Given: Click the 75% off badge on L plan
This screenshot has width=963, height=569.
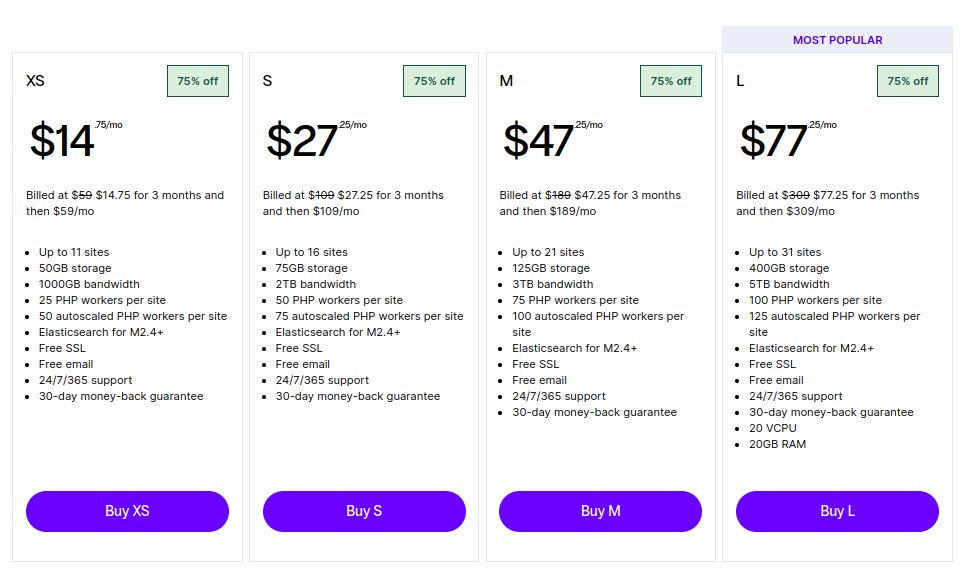Looking at the screenshot, I should tap(908, 81).
